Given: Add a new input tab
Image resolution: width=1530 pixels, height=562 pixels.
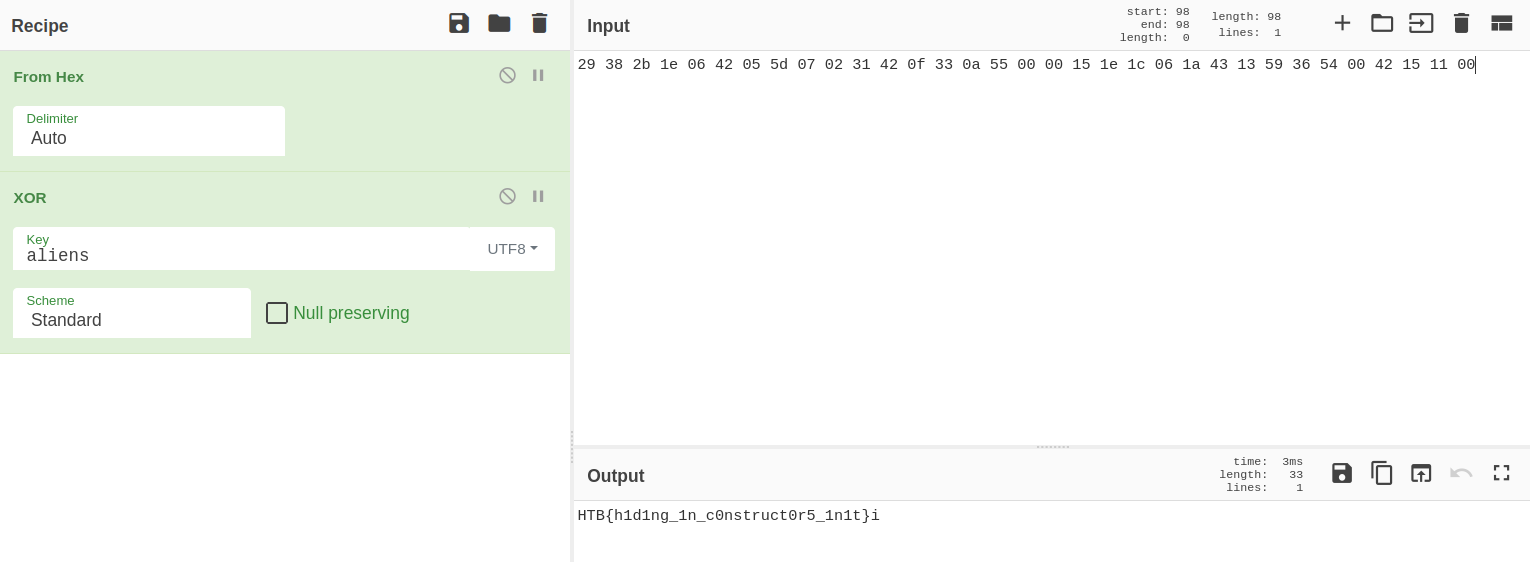Looking at the screenshot, I should 1342,23.
